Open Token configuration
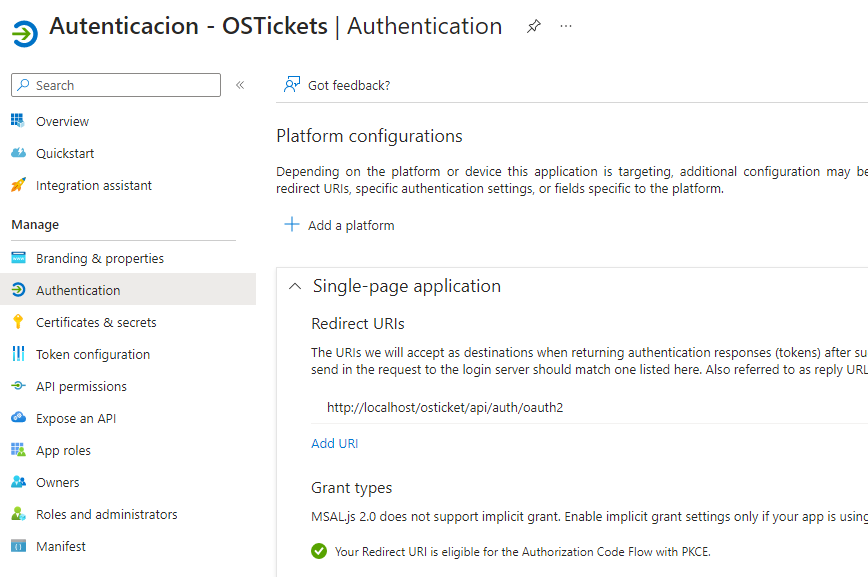Image resolution: width=868 pixels, height=577 pixels. (93, 354)
